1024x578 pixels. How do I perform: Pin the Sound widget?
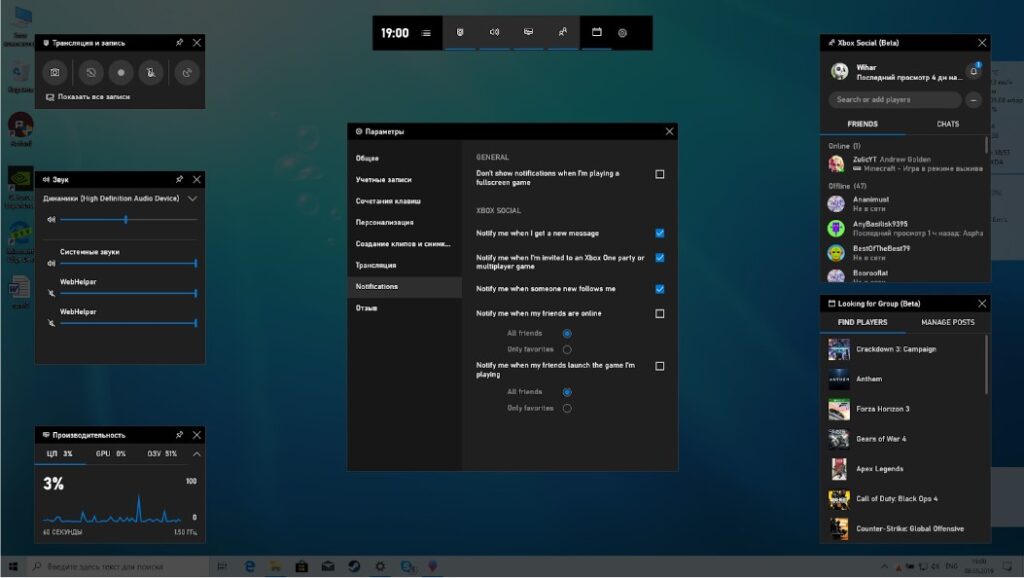tap(179, 179)
